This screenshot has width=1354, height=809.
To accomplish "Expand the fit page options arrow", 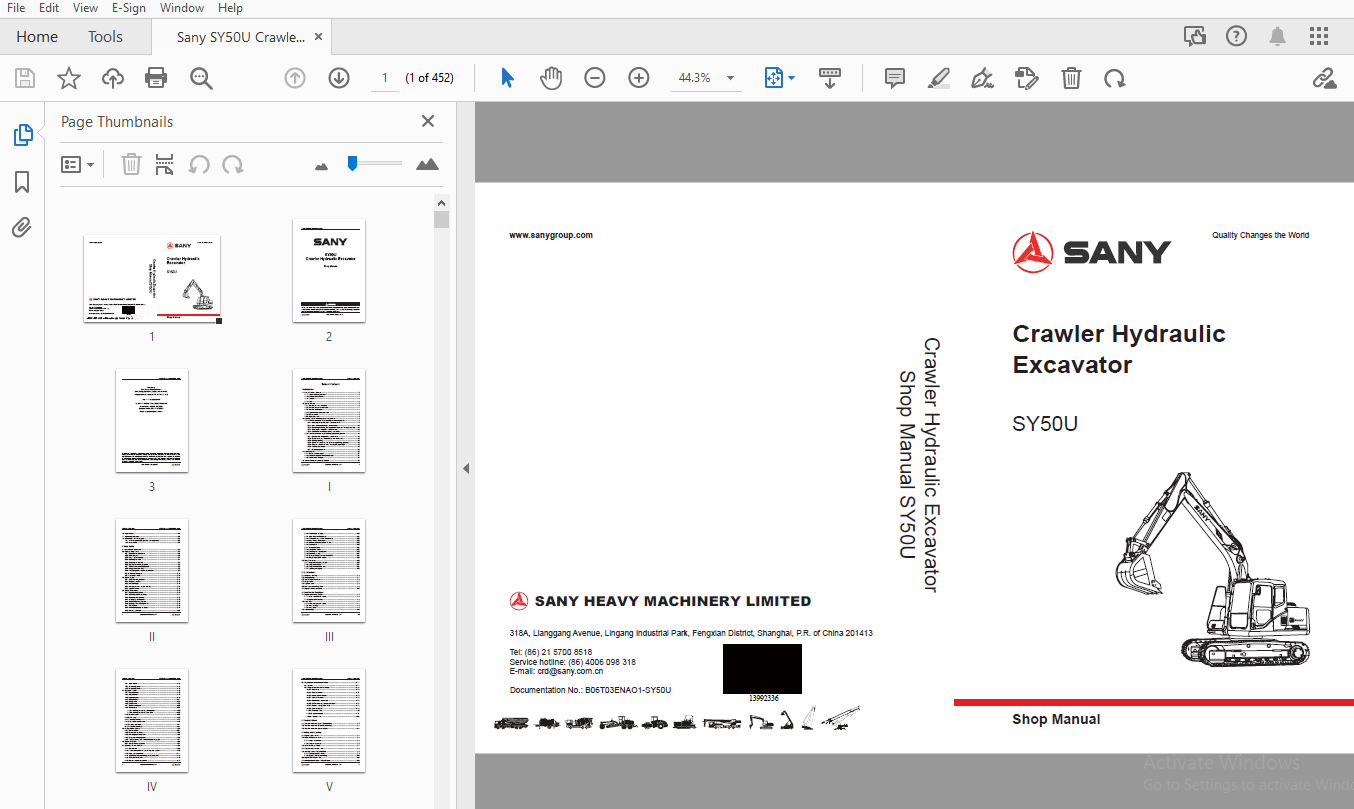I will coord(791,78).
